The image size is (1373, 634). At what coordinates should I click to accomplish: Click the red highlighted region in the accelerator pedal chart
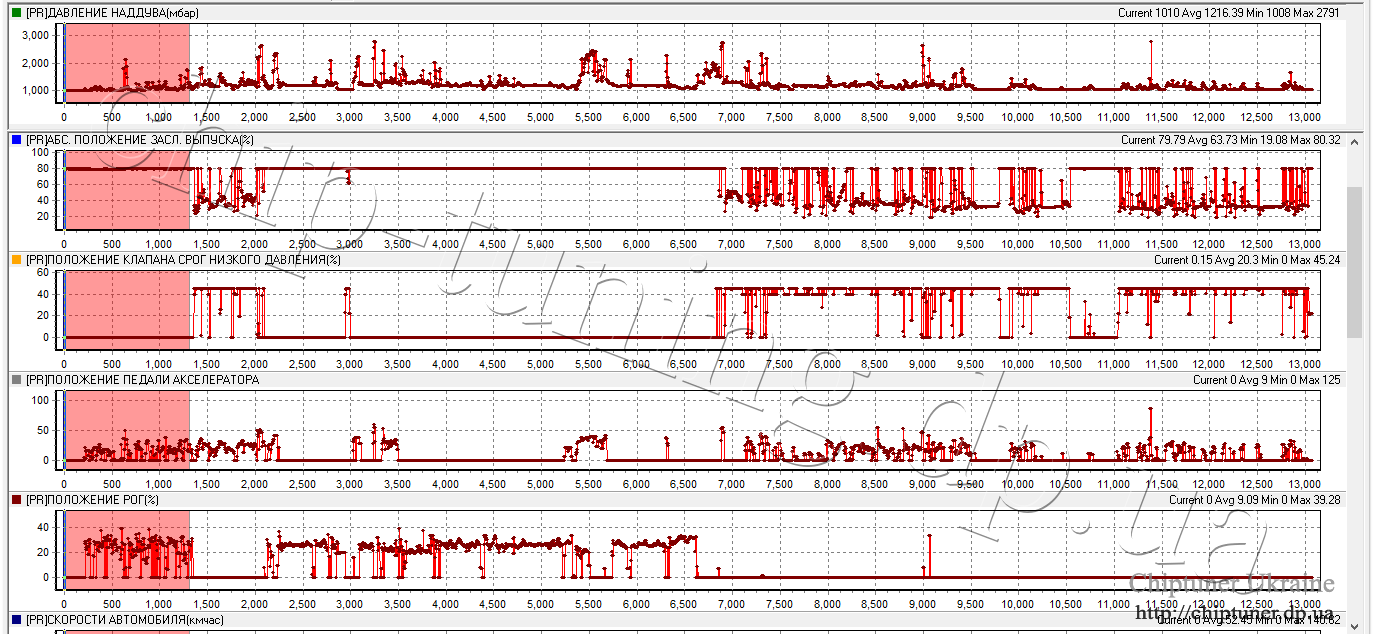coord(127,430)
